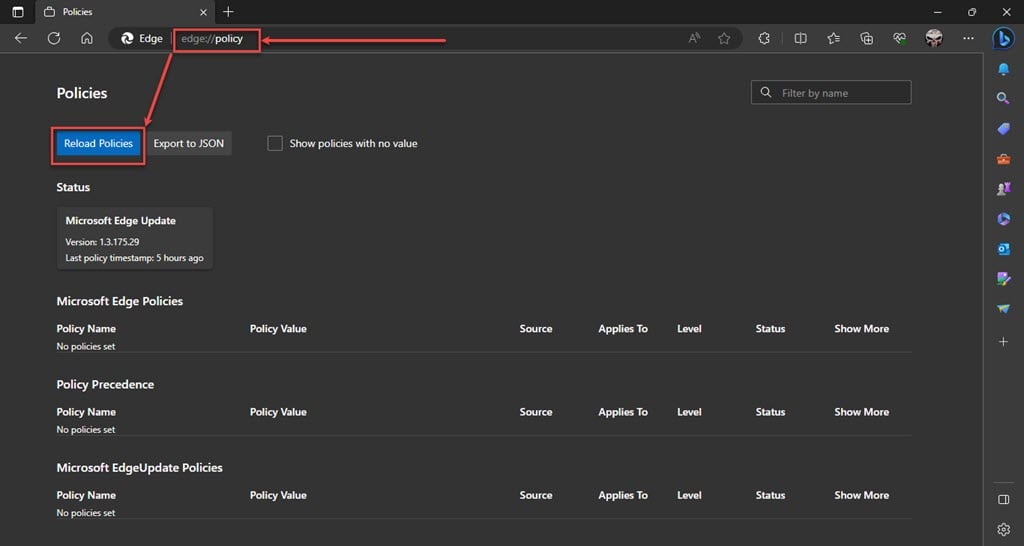Click Policy Name header under Microsoft Edge Policies
Screen dimensions: 1024x546
86,329
